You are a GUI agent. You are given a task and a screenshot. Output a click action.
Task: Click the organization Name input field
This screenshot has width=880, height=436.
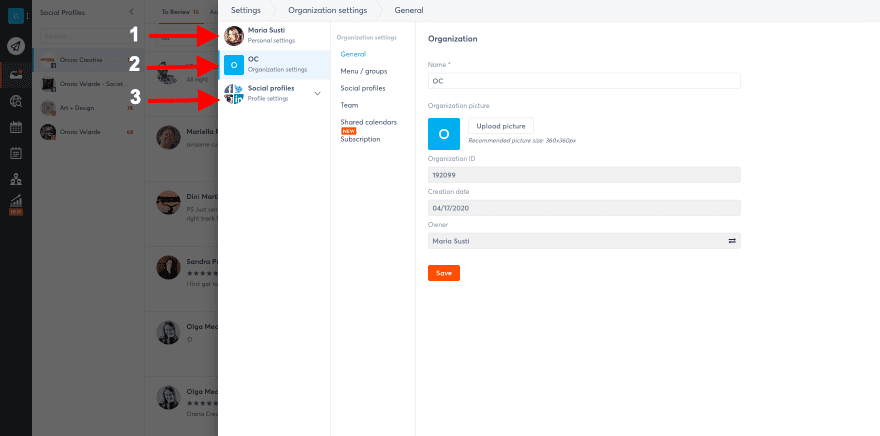(583, 81)
